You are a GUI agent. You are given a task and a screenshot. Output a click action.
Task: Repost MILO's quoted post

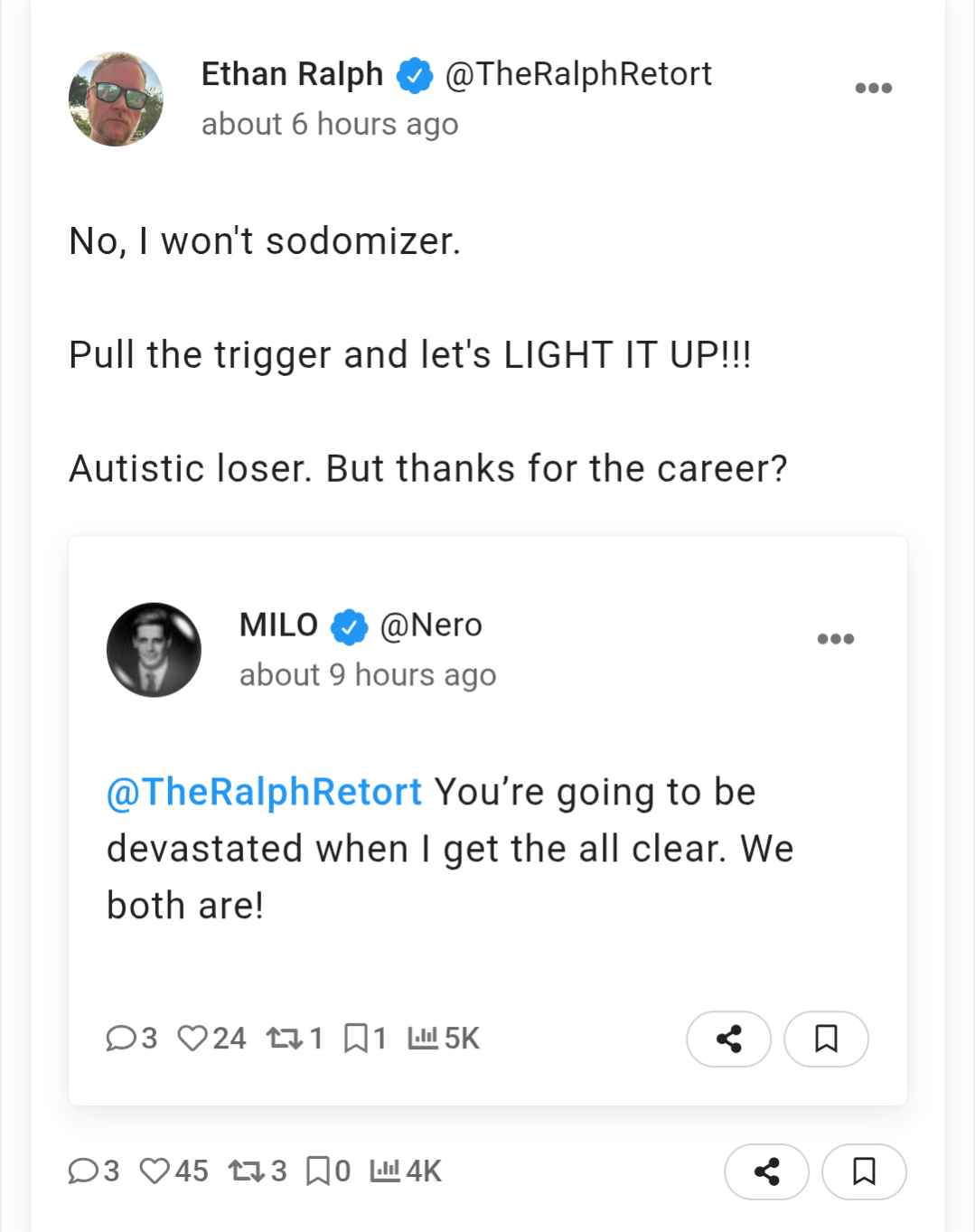(x=284, y=1039)
